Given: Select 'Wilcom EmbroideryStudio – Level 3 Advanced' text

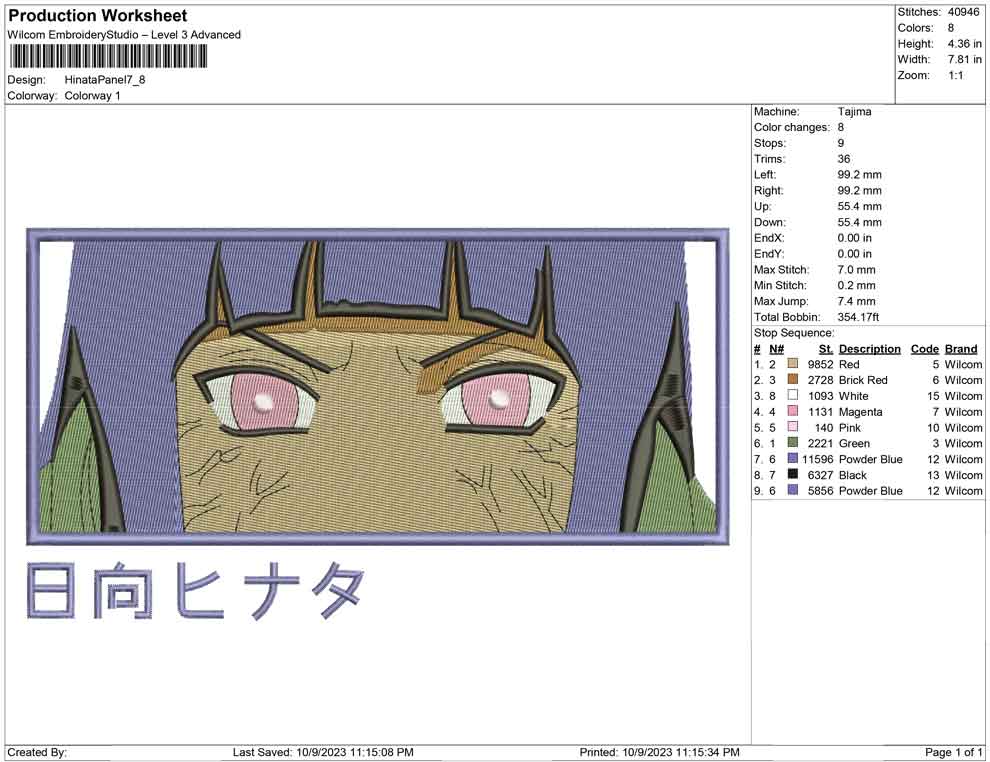Looking at the screenshot, I should click(x=124, y=35).
